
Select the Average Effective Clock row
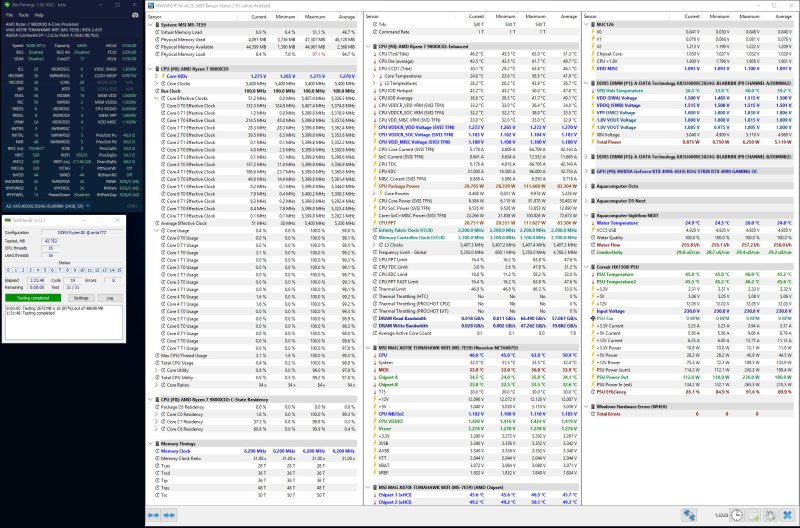(255, 223)
